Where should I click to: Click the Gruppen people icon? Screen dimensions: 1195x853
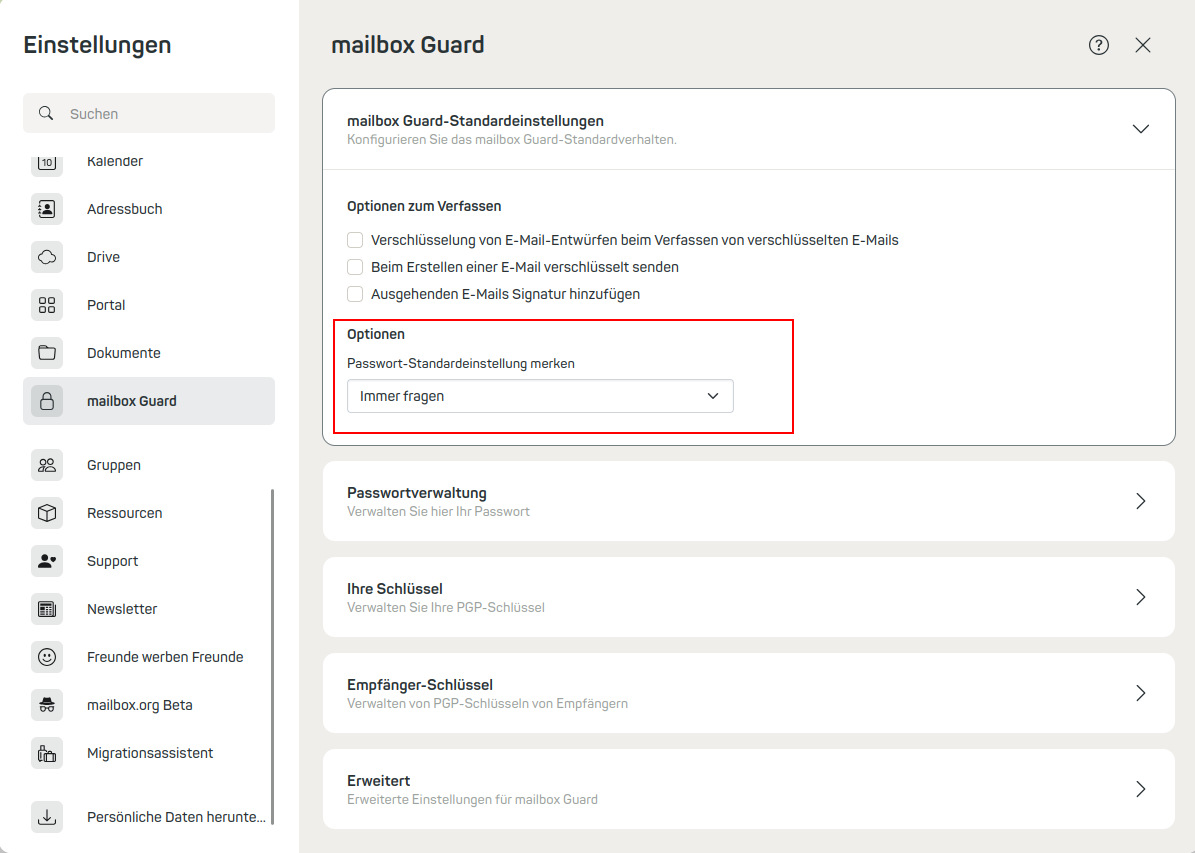tap(47, 465)
